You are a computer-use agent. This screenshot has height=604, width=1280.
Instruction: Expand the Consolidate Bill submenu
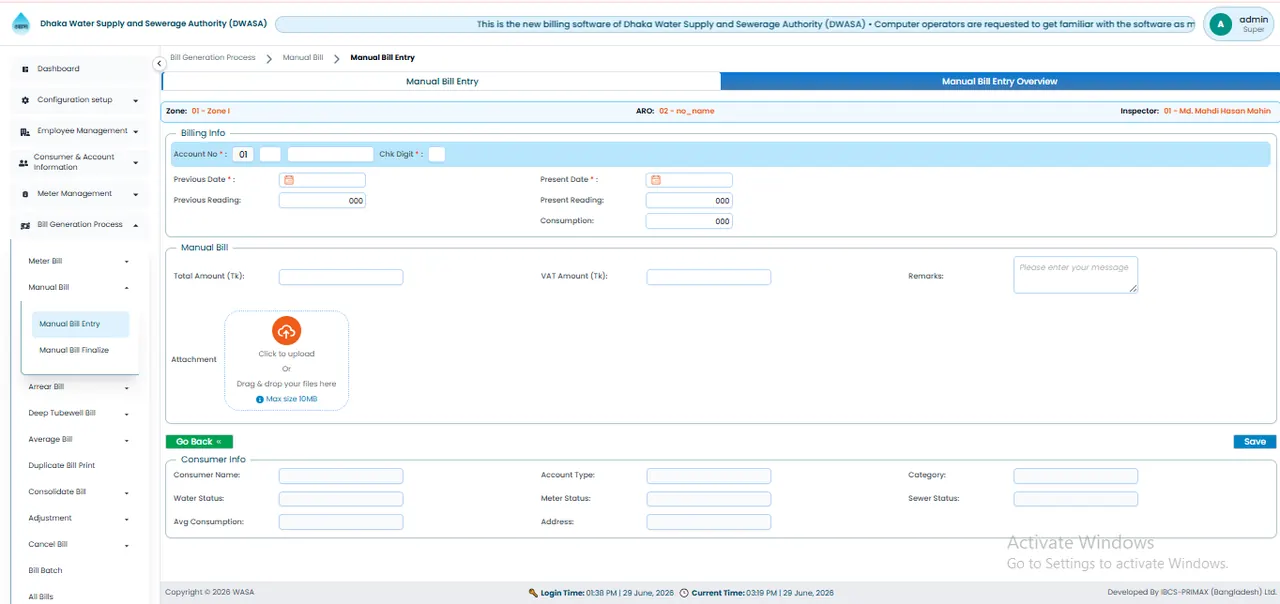pos(127,493)
